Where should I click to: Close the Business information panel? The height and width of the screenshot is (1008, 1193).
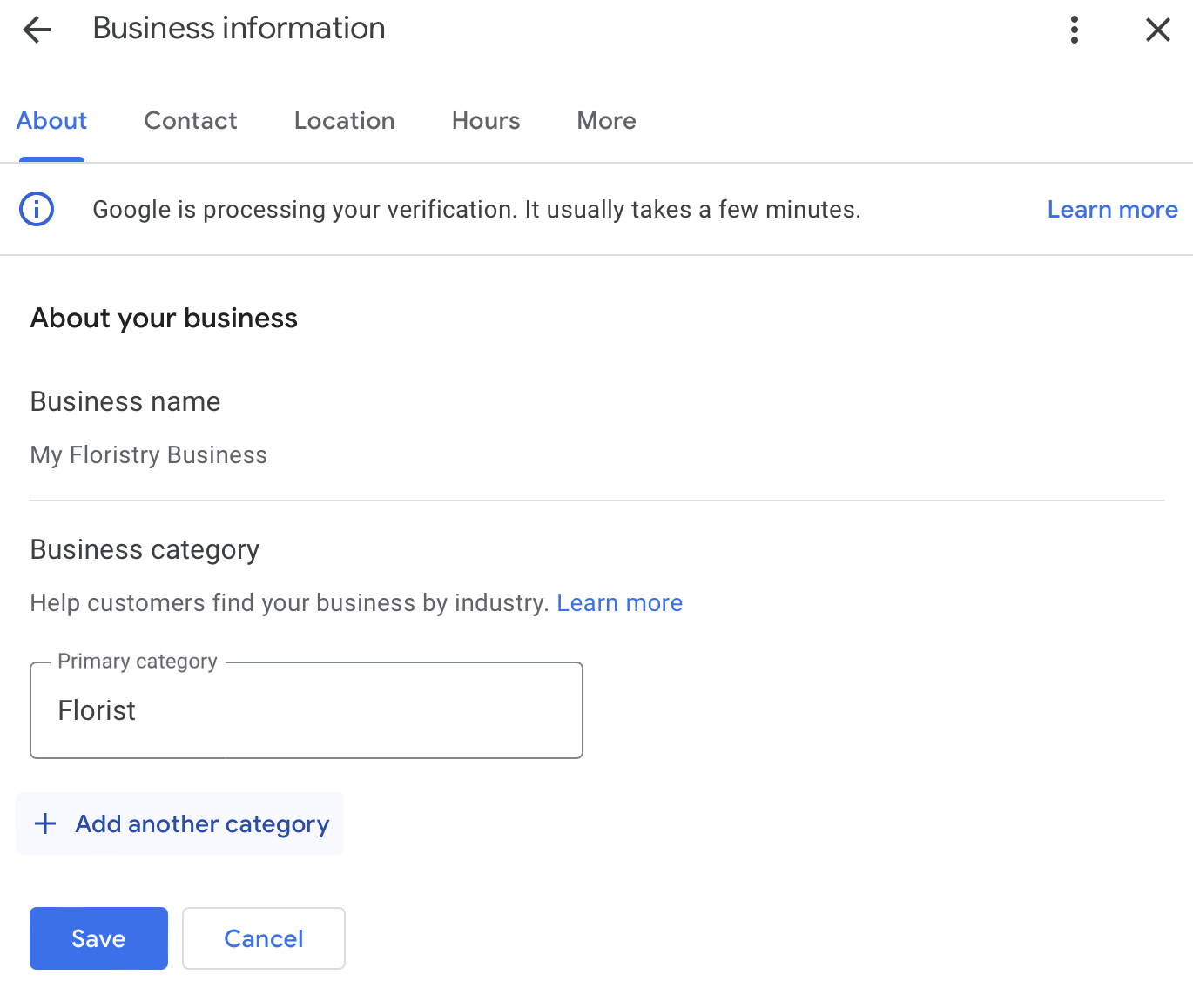(x=1157, y=29)
